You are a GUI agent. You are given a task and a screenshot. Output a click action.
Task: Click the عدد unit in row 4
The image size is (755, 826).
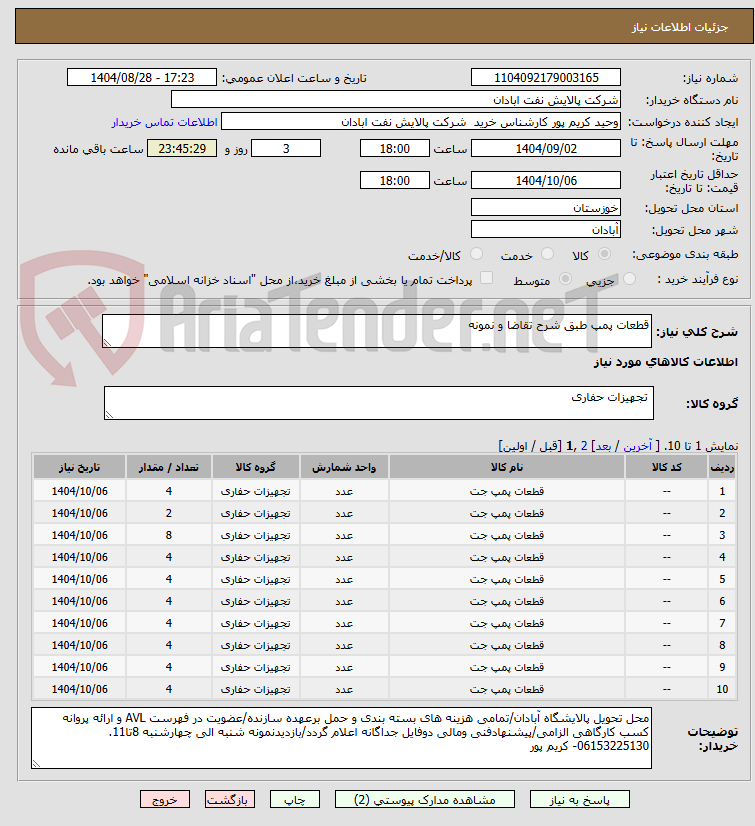coord(344,557)
